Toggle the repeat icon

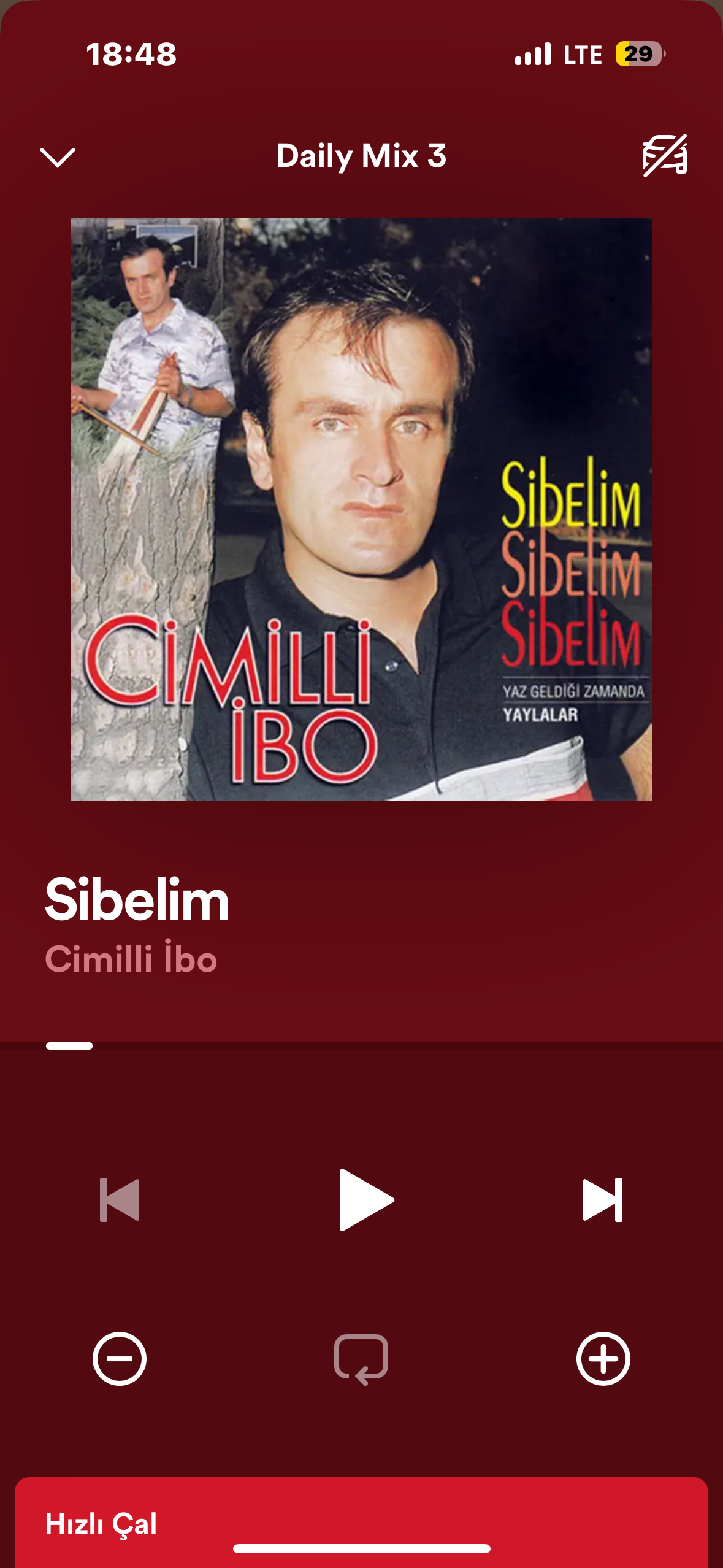361,1359
